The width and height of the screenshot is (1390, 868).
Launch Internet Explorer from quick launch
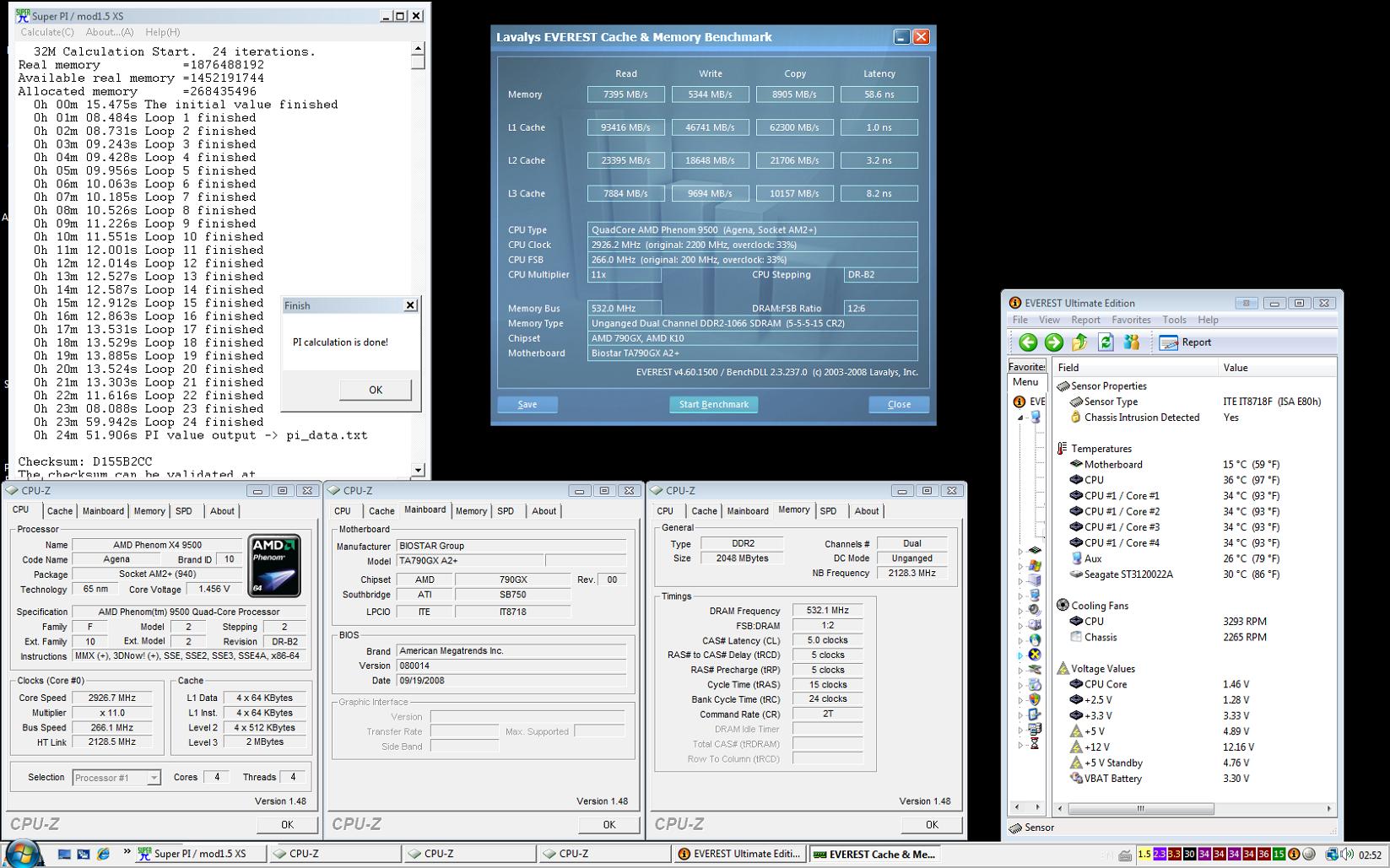pos(103,854)
